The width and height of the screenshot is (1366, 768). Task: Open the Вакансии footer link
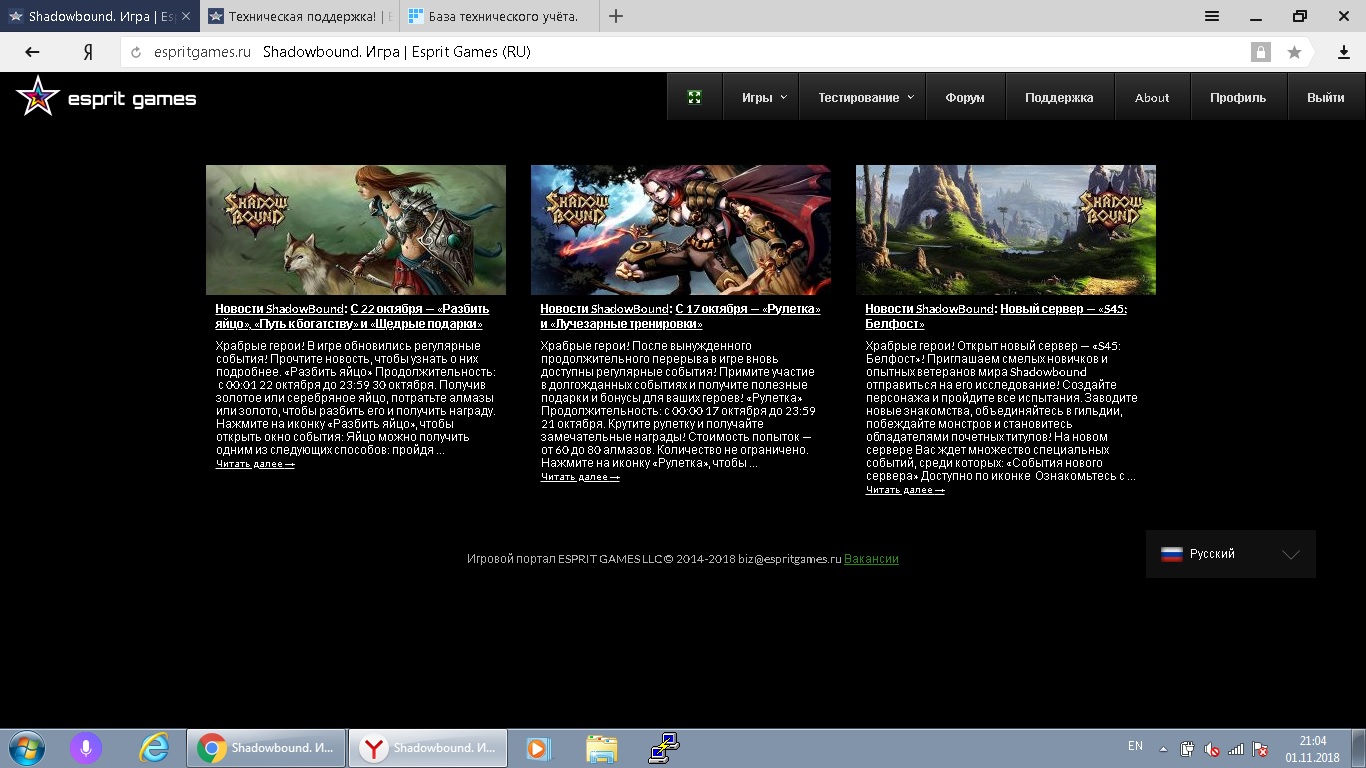pyautogui.click(x=871, y=559)
